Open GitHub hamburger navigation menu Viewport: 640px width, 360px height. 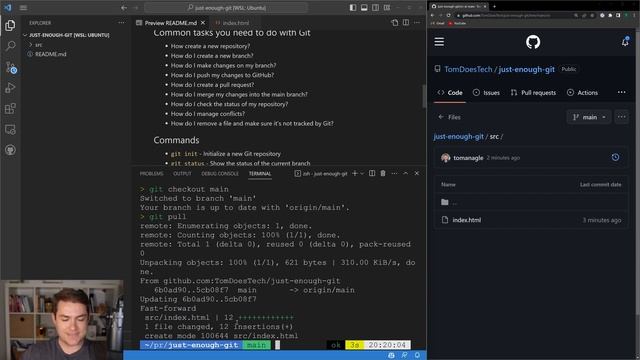click(x=439, y=42)
